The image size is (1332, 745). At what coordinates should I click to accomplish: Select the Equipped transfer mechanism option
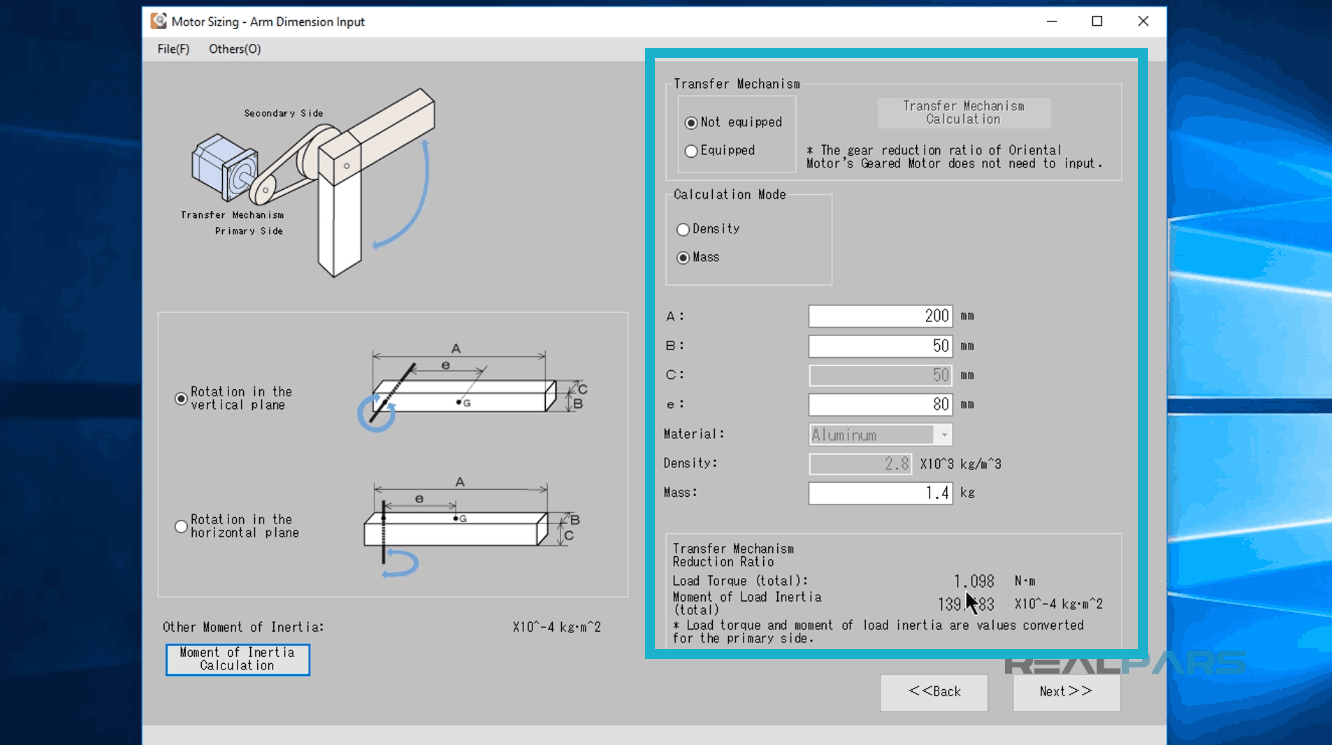pos(691,150)
